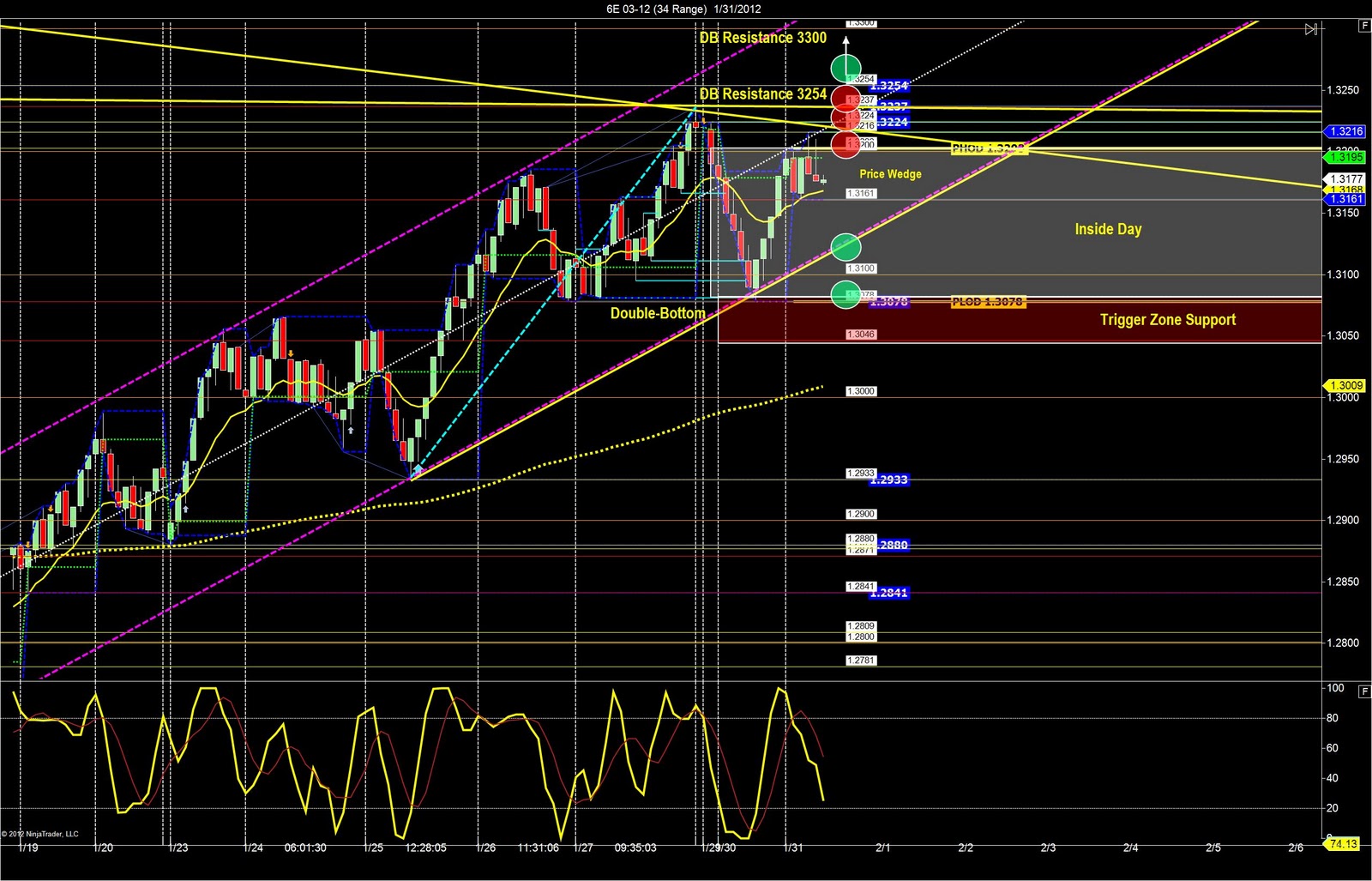1372x881 pixels.
Task: Click the DB Resistance 3254 annotation
Action: (x=762, y=94)
